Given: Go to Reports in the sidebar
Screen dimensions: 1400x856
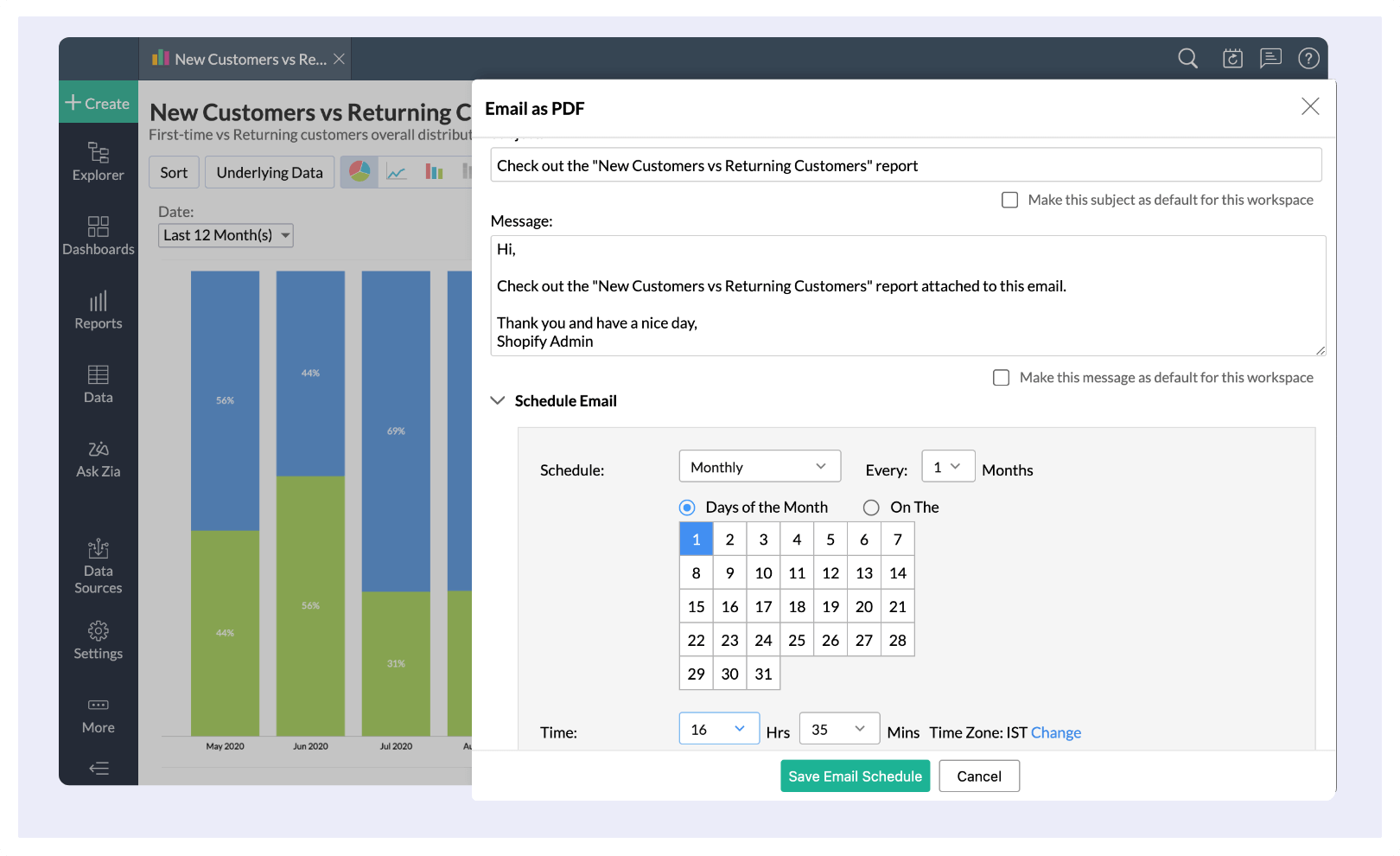Looking at the screenshot, I should click(x=98, y=310).
